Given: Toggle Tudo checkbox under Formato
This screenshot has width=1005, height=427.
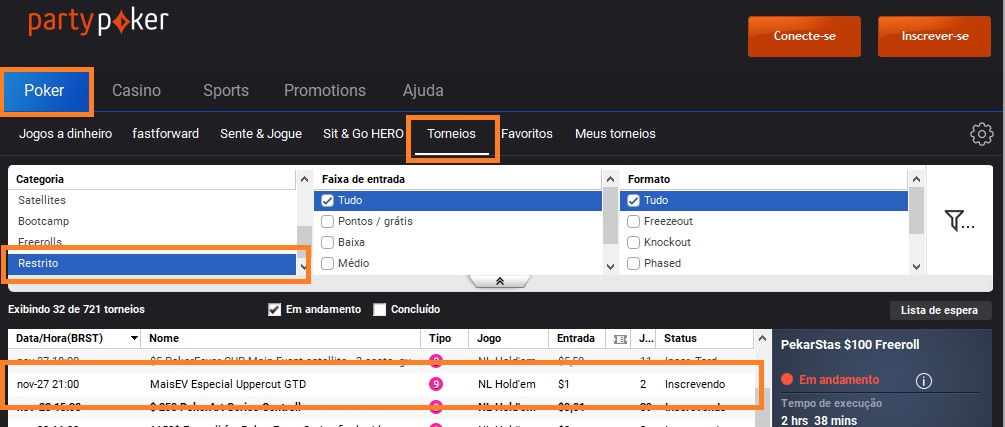Looking at the screenshot, I should point(633,201).
